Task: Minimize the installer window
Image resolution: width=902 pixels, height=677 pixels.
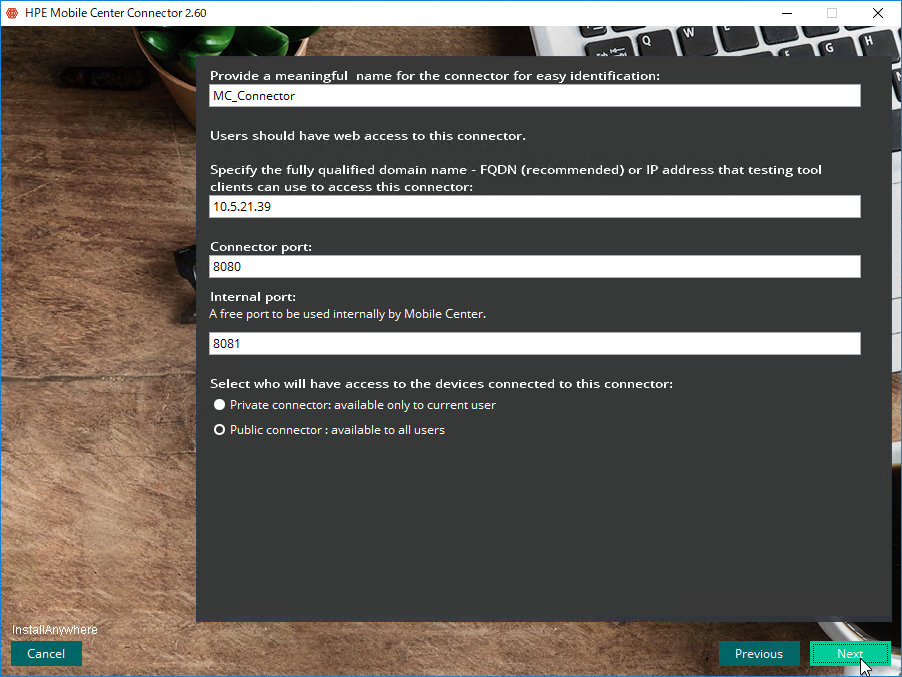Action: [786, 13]
